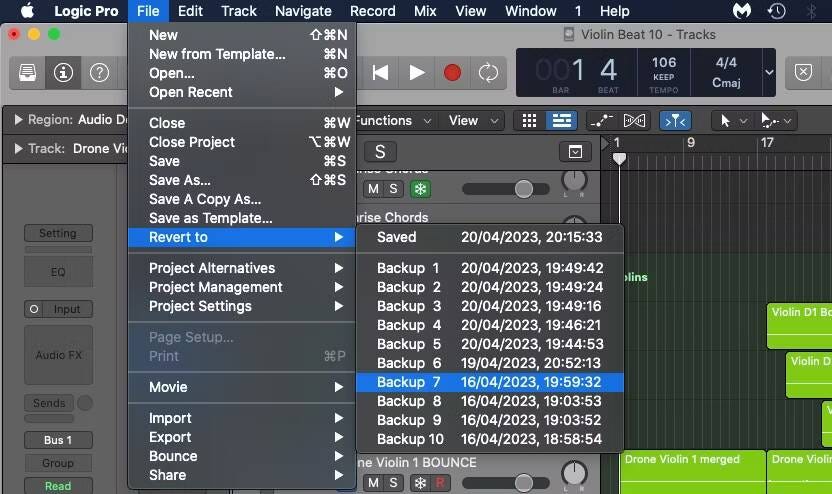Image resolution: width=832 pixels, height=494 pixels.
Task: Toggle Freeze on Violin 1 BOUNCE track
Action: [420, 483]
